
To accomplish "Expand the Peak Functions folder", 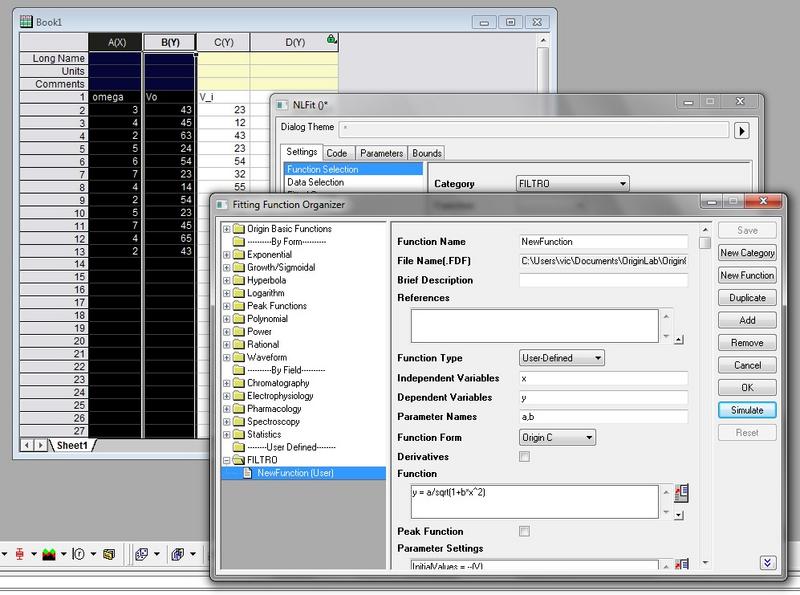I will pos(227,306).
